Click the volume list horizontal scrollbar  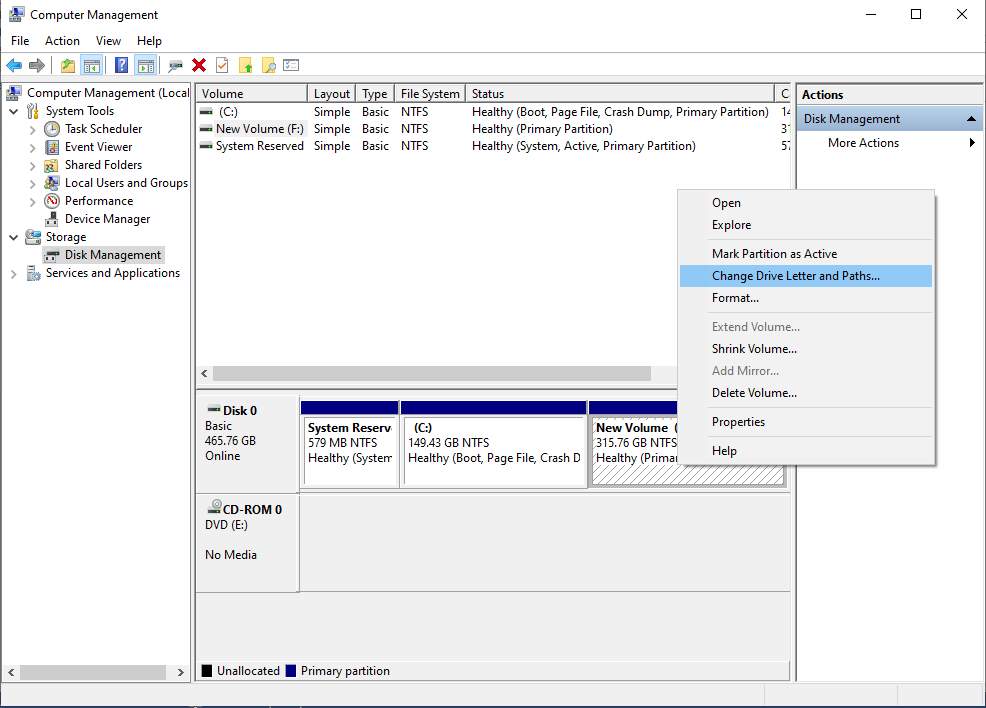pos(431,373)
